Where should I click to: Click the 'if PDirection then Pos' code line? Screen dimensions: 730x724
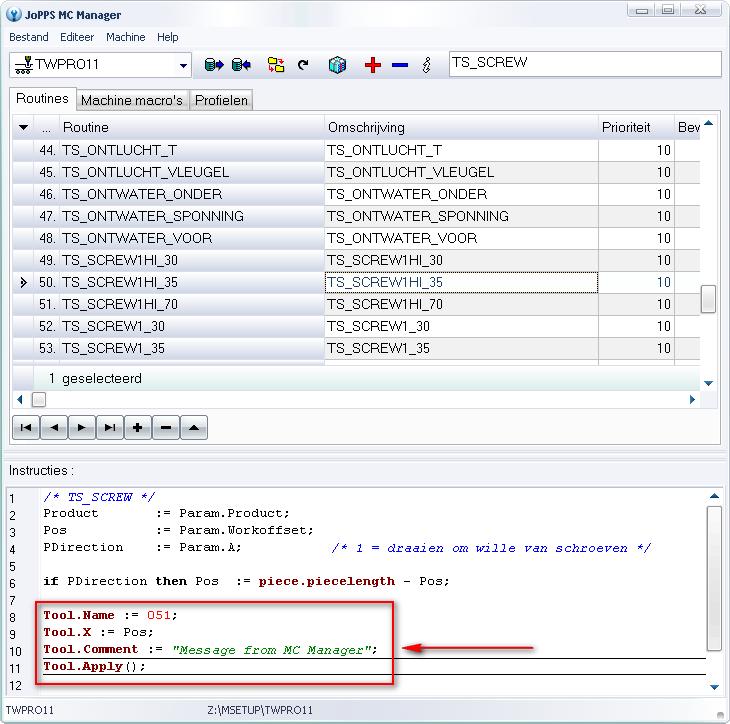click(x=246, y=581)
